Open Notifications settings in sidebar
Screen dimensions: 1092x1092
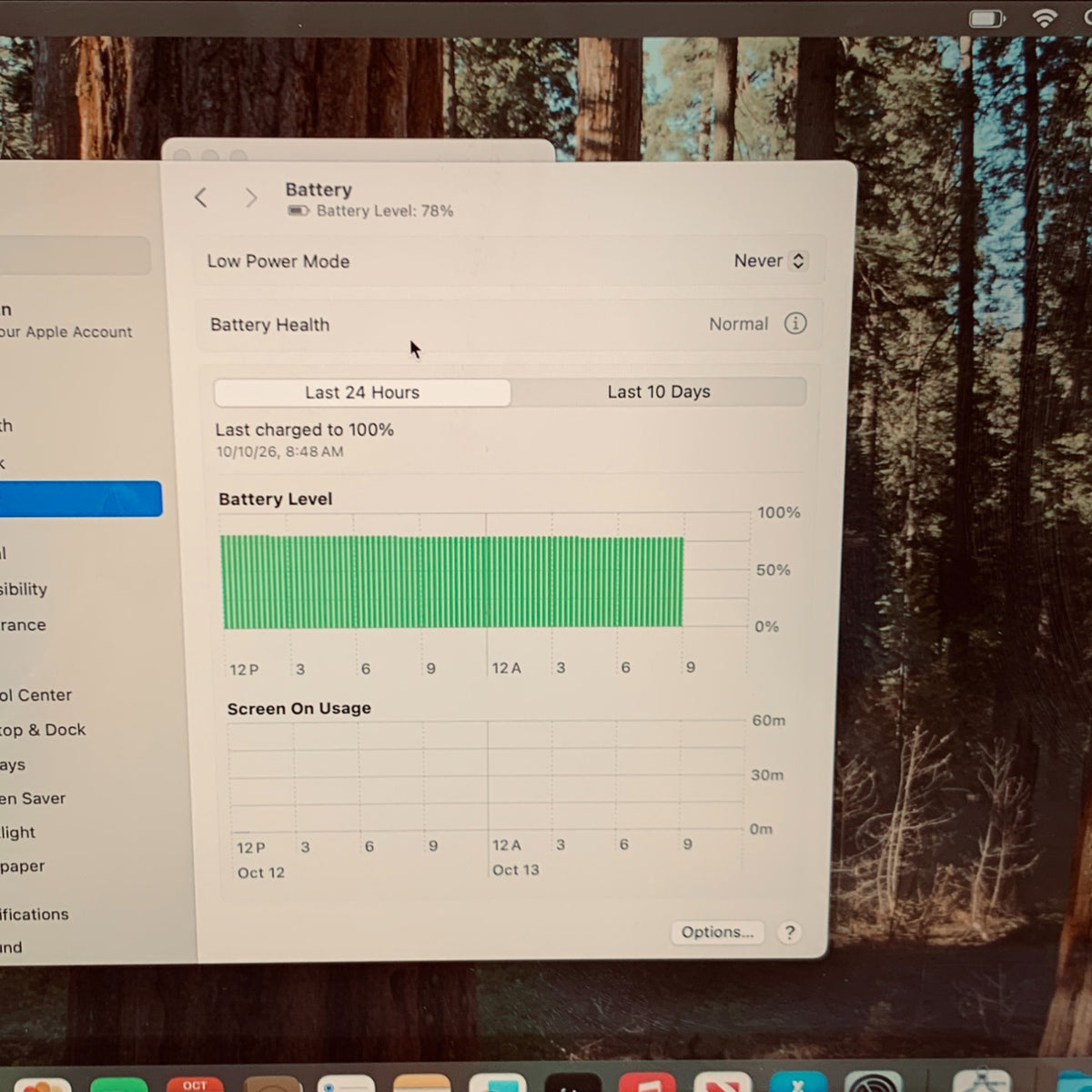coord(35,915)
